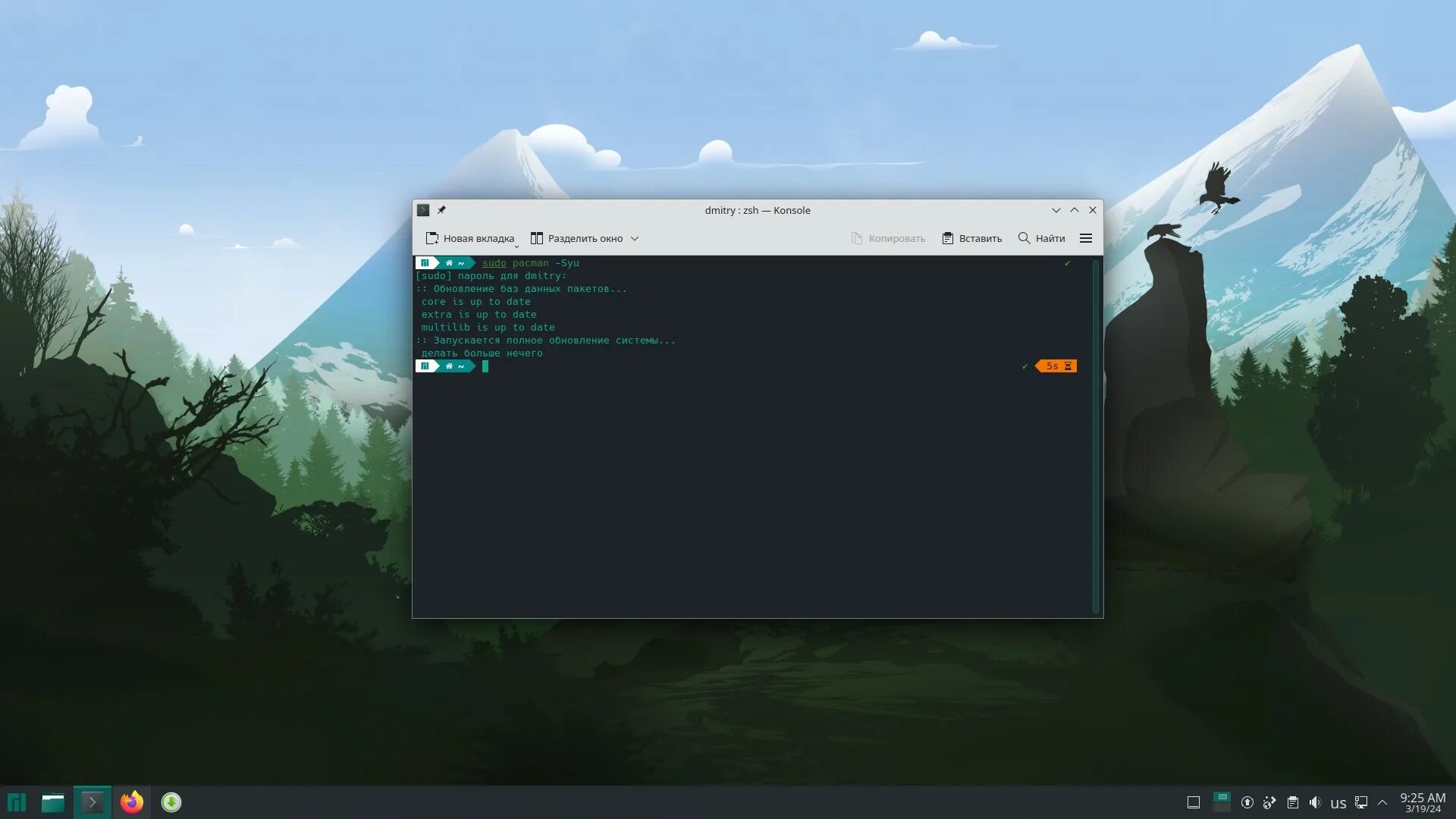The height and width of the screenshot is (819, 1456).
Task: Open the green download installer icon
Action: [171, 802]
